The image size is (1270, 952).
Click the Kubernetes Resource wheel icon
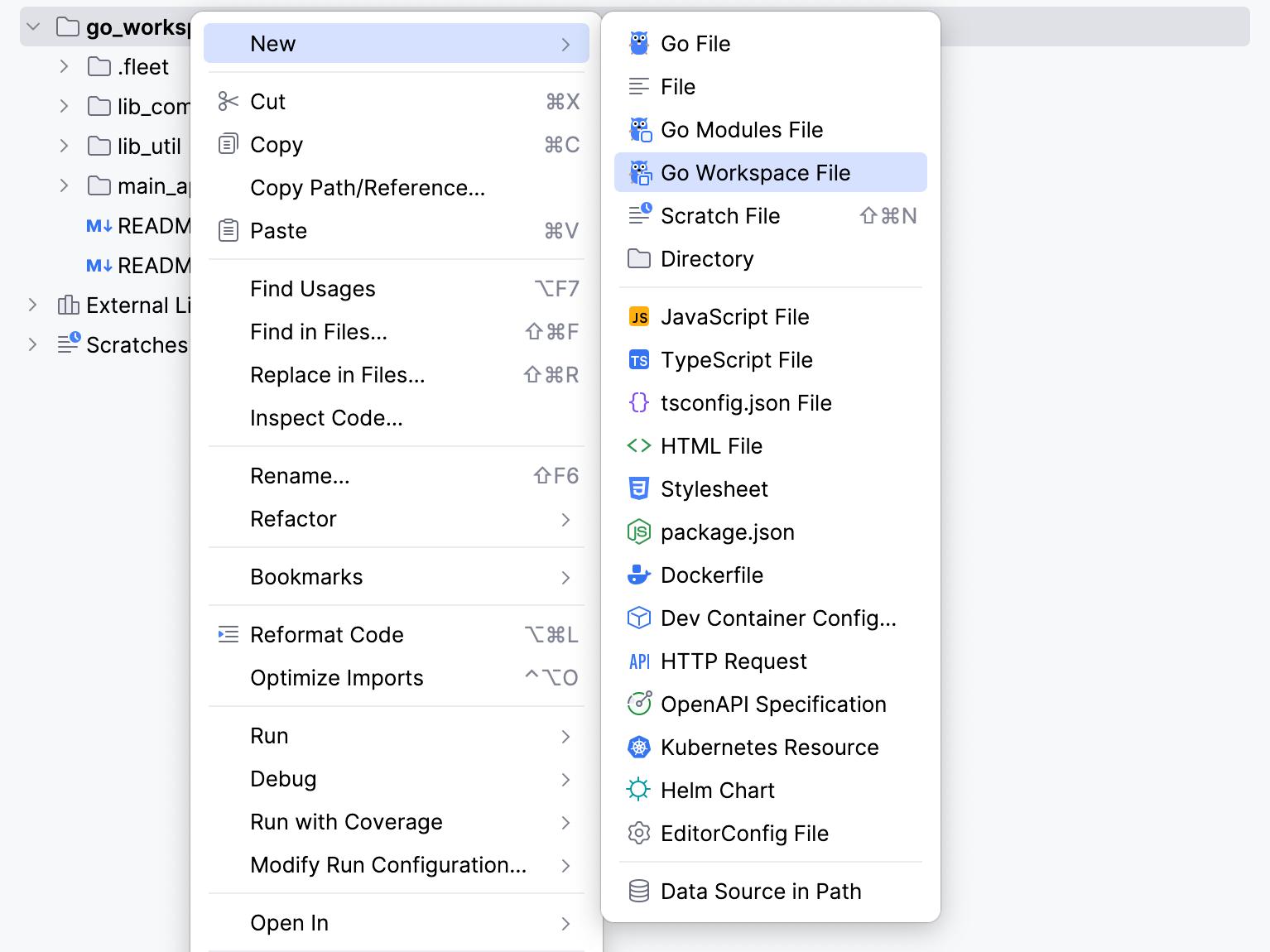click(639, 748)
